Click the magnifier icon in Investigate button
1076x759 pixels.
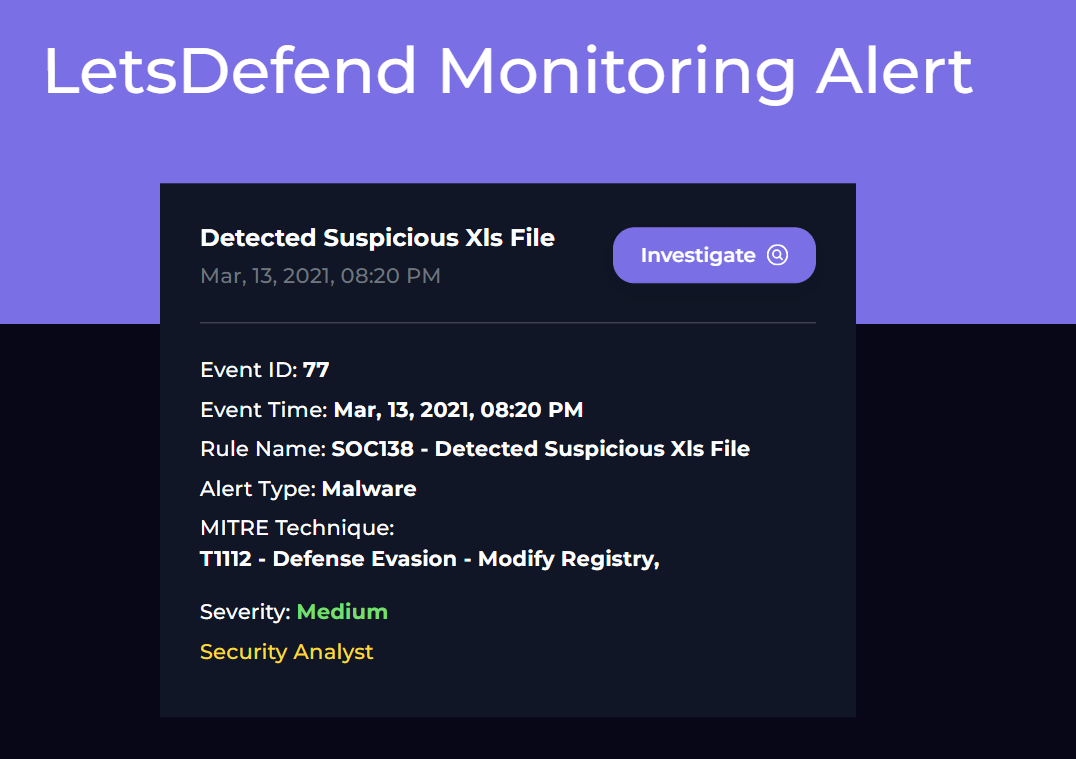tap(777, 255)
